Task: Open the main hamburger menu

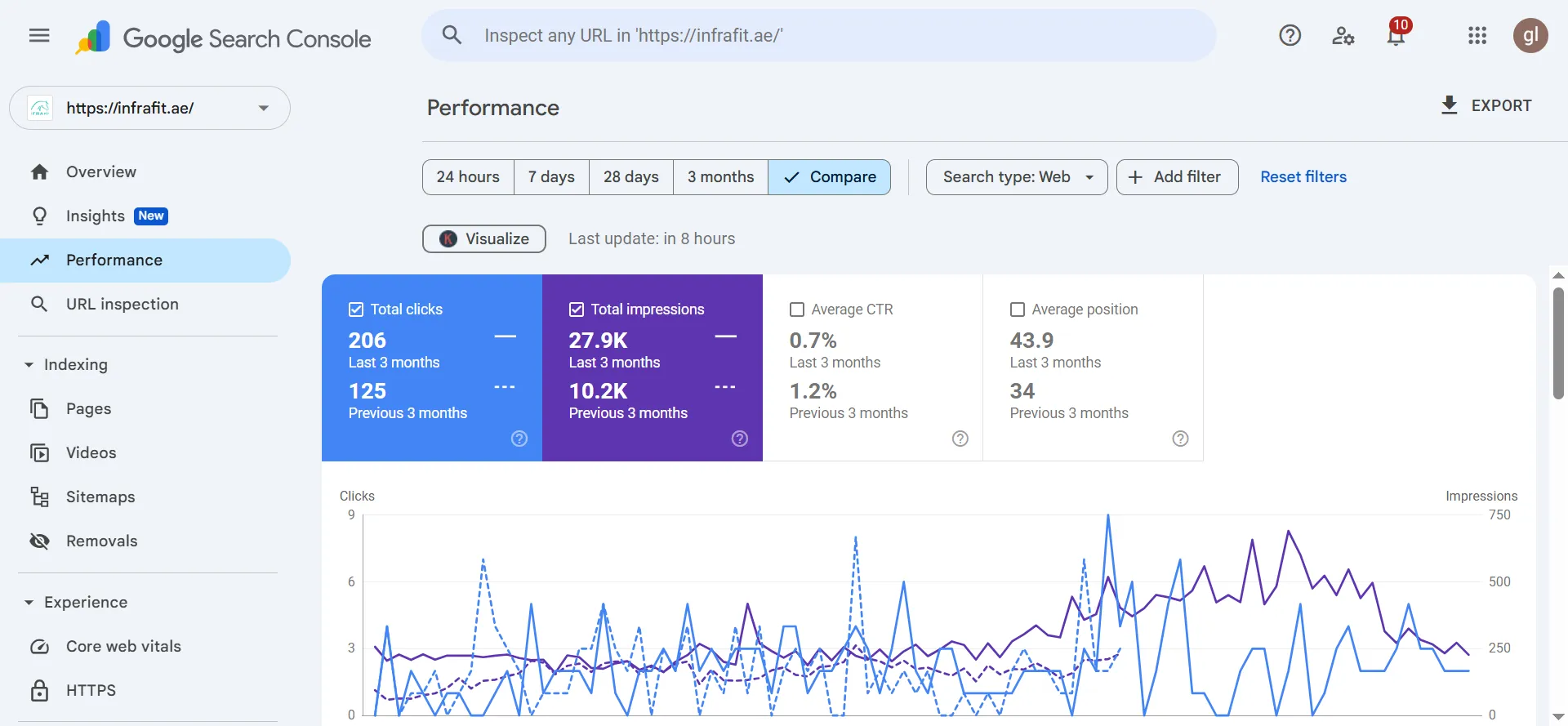Action: click(39, 36)
